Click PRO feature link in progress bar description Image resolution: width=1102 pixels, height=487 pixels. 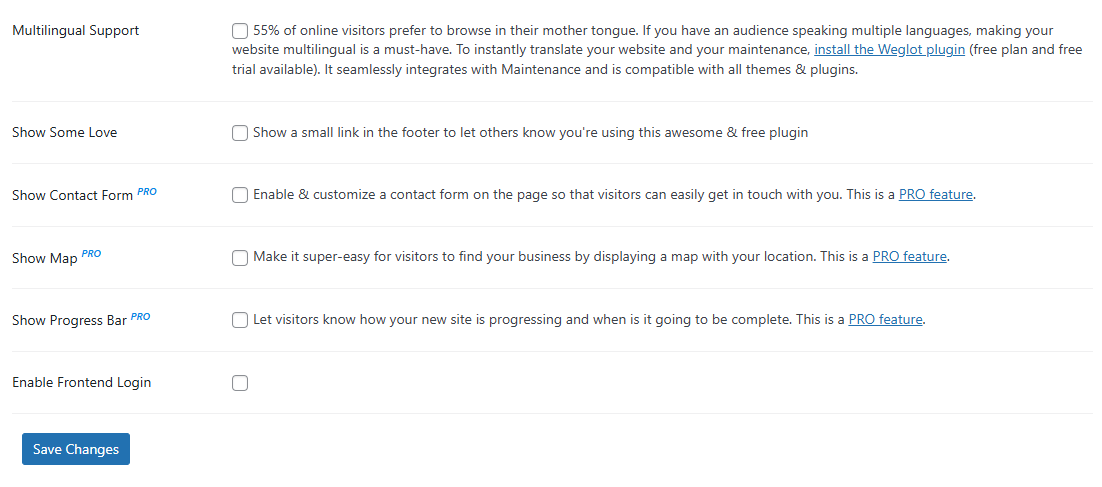(x=885, y=320)
